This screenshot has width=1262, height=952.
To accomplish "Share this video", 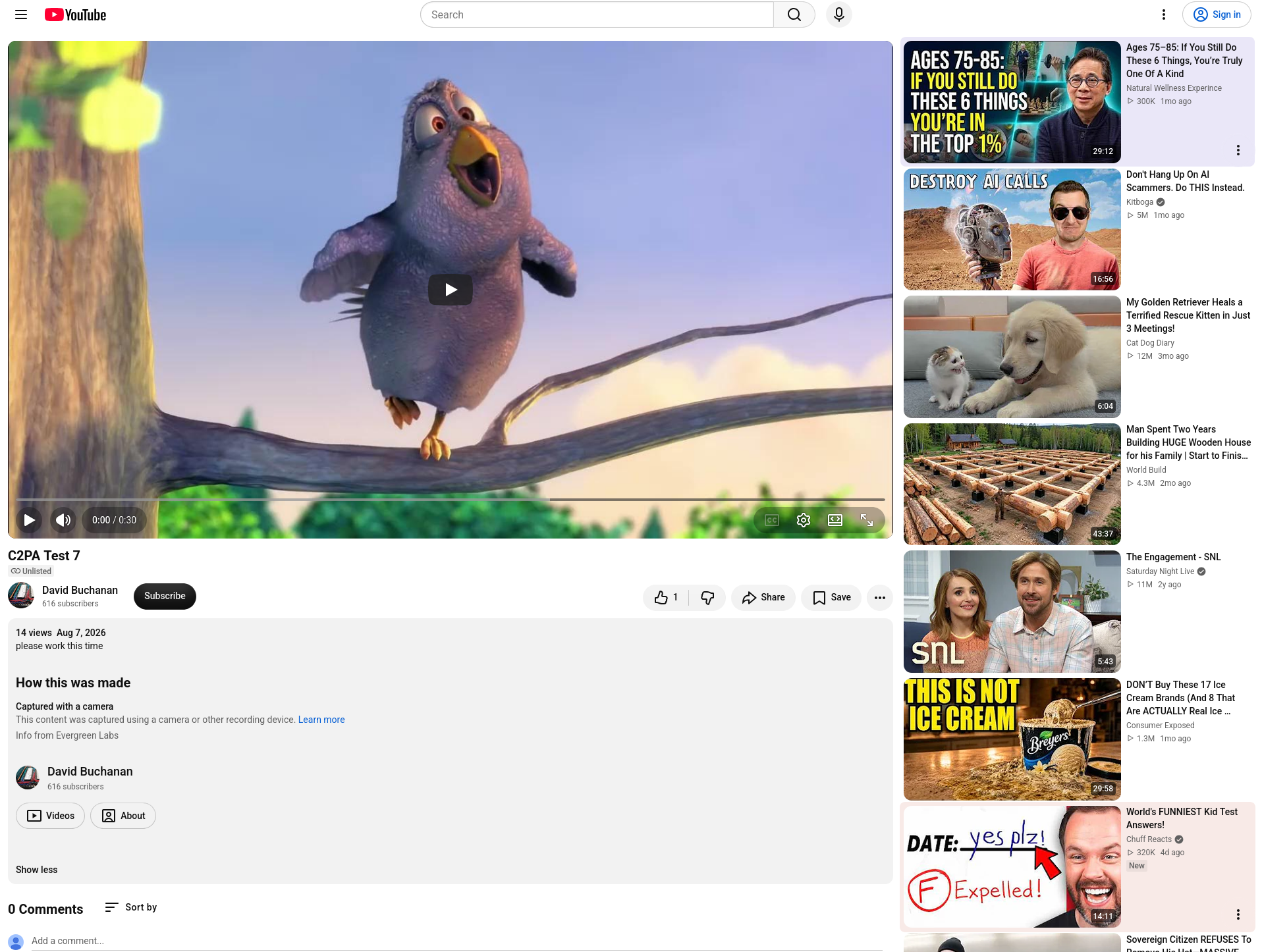I will click(x=763, y=597).
